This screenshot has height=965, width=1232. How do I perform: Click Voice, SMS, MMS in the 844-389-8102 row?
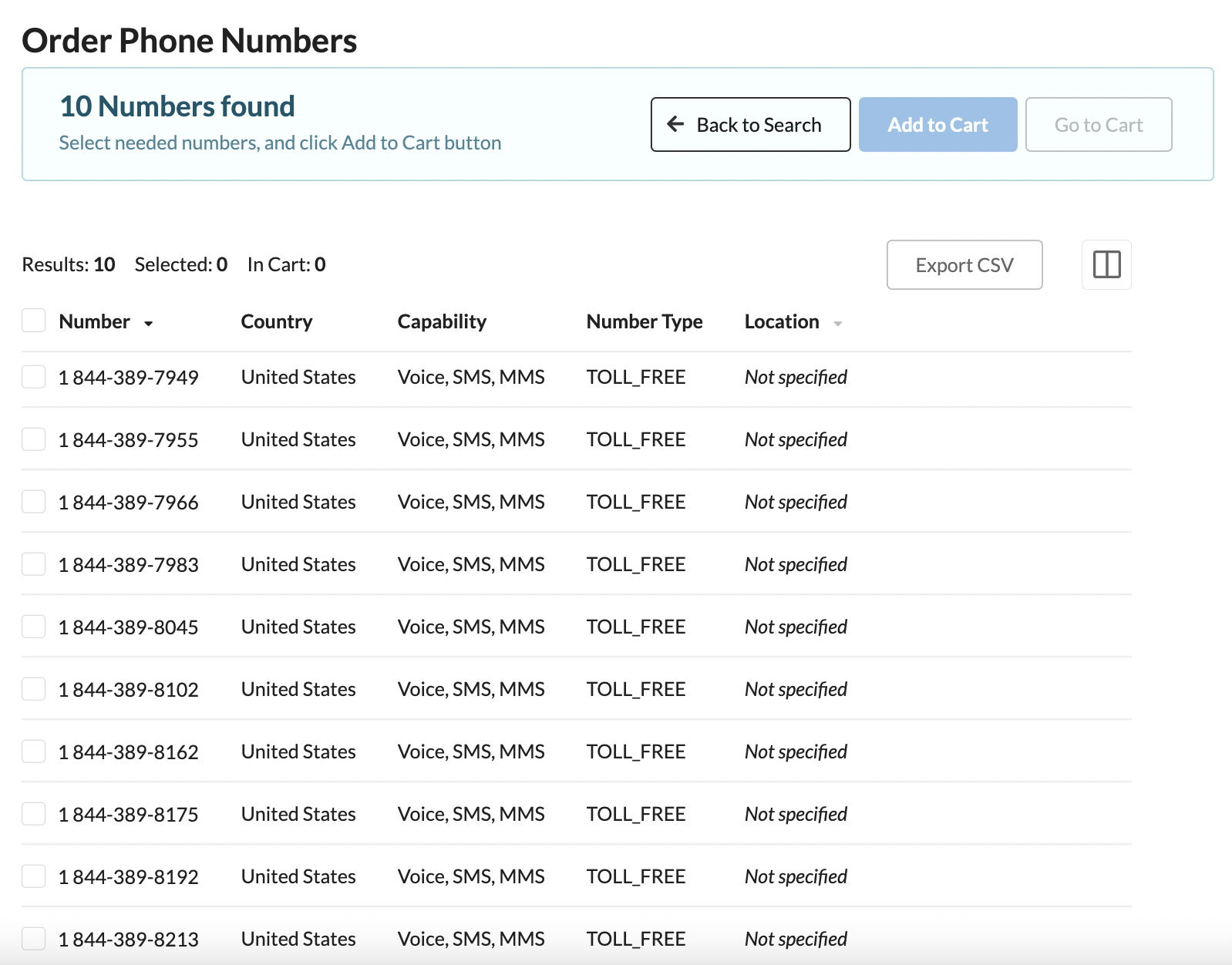click(471, 689)
